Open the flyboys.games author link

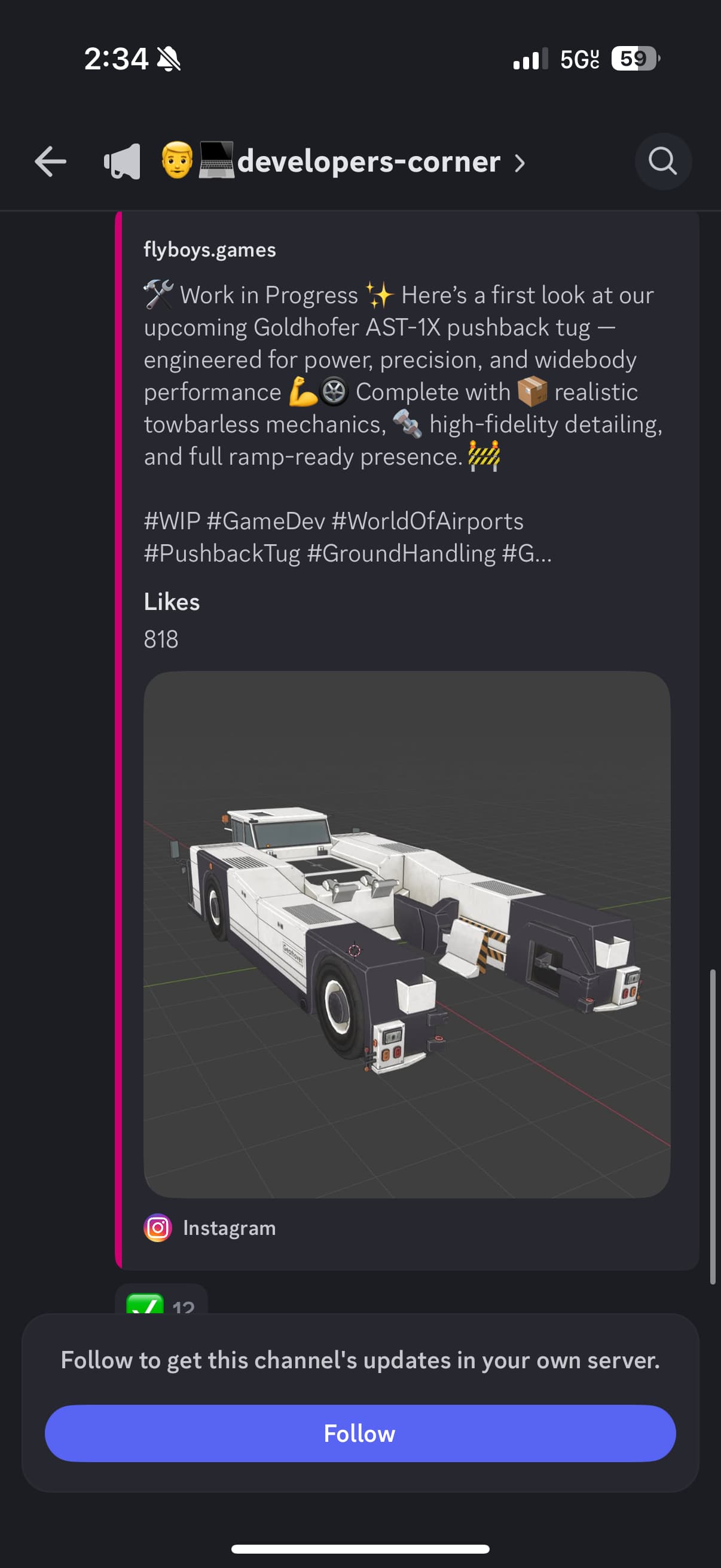(210, 249)
